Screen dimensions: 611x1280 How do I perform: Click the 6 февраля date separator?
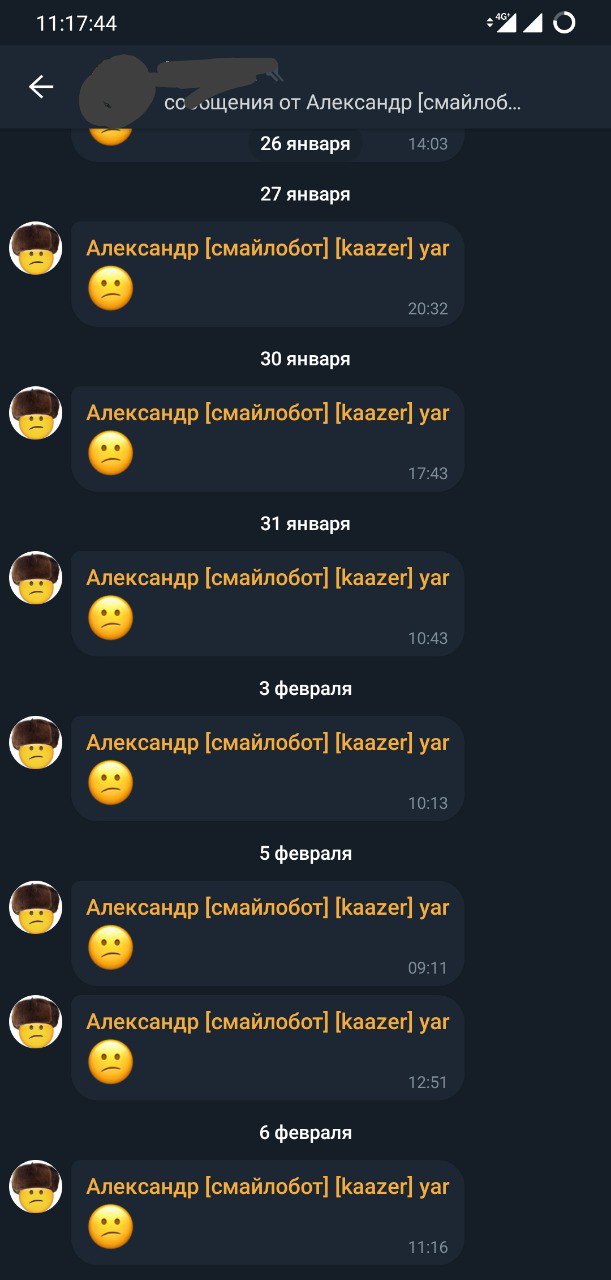point(305,1132)
